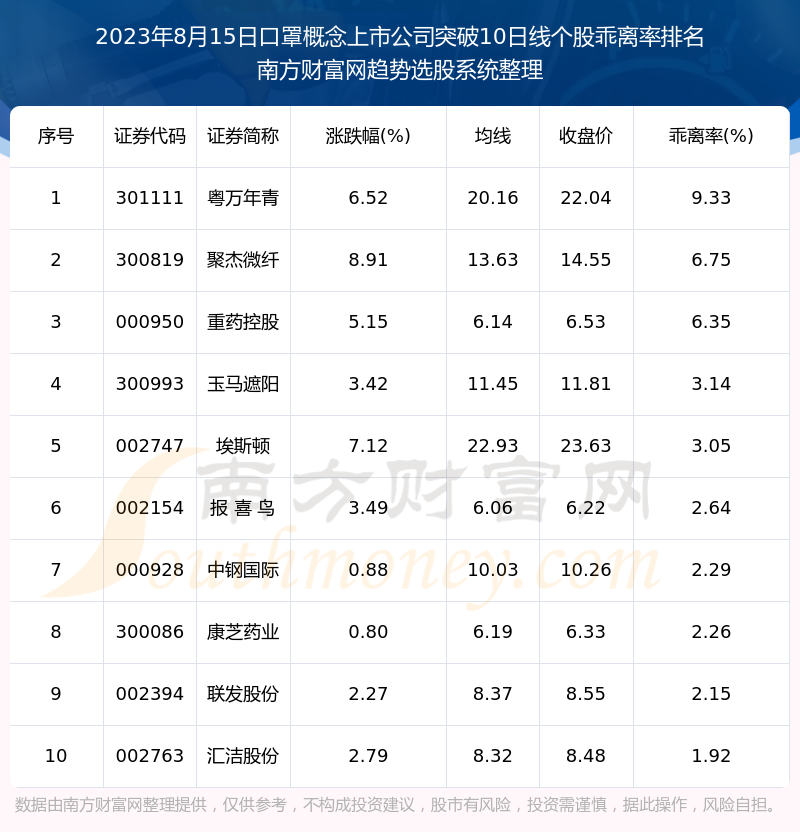Click the subtitle '南方财富网趋势选股系统整理'
The height and width of the screenshot is (832, 800).
pos(399,71)
